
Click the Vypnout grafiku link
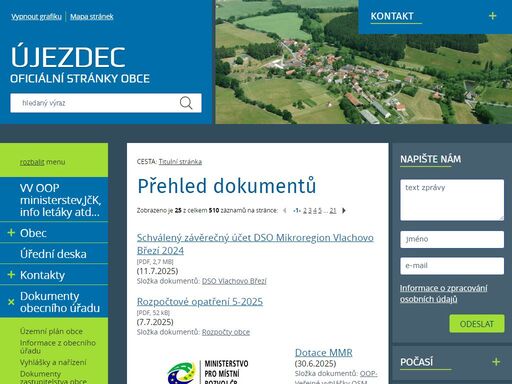pyautogui.click(x=36, y=17)
